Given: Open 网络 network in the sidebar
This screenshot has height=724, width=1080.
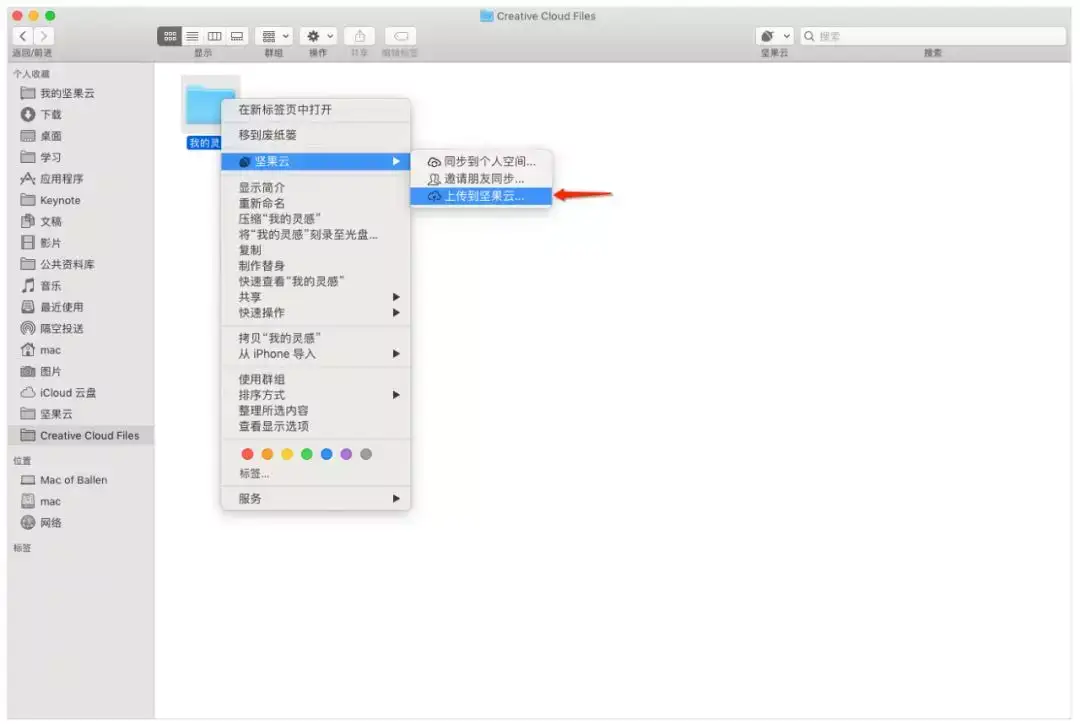Looking at the screenshot, I should (x=81, y=523).
